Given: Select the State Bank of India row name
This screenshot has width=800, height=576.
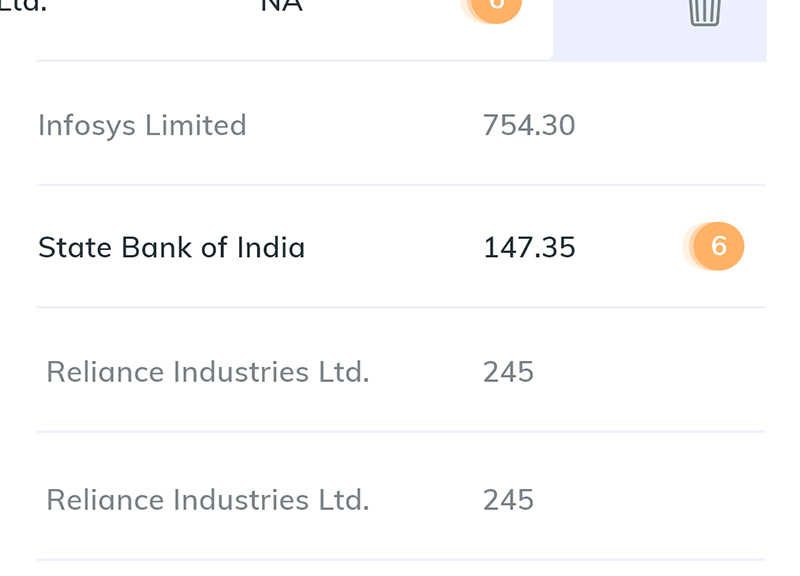Looking at the screenshot, I should coord(171,247).
